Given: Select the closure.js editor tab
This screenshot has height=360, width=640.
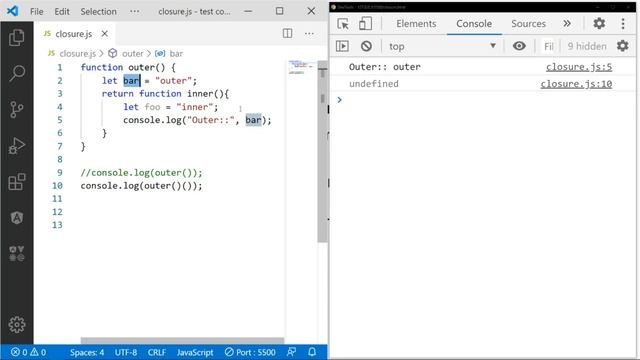Looking at the screenshot, I should (x=74, y=33).
